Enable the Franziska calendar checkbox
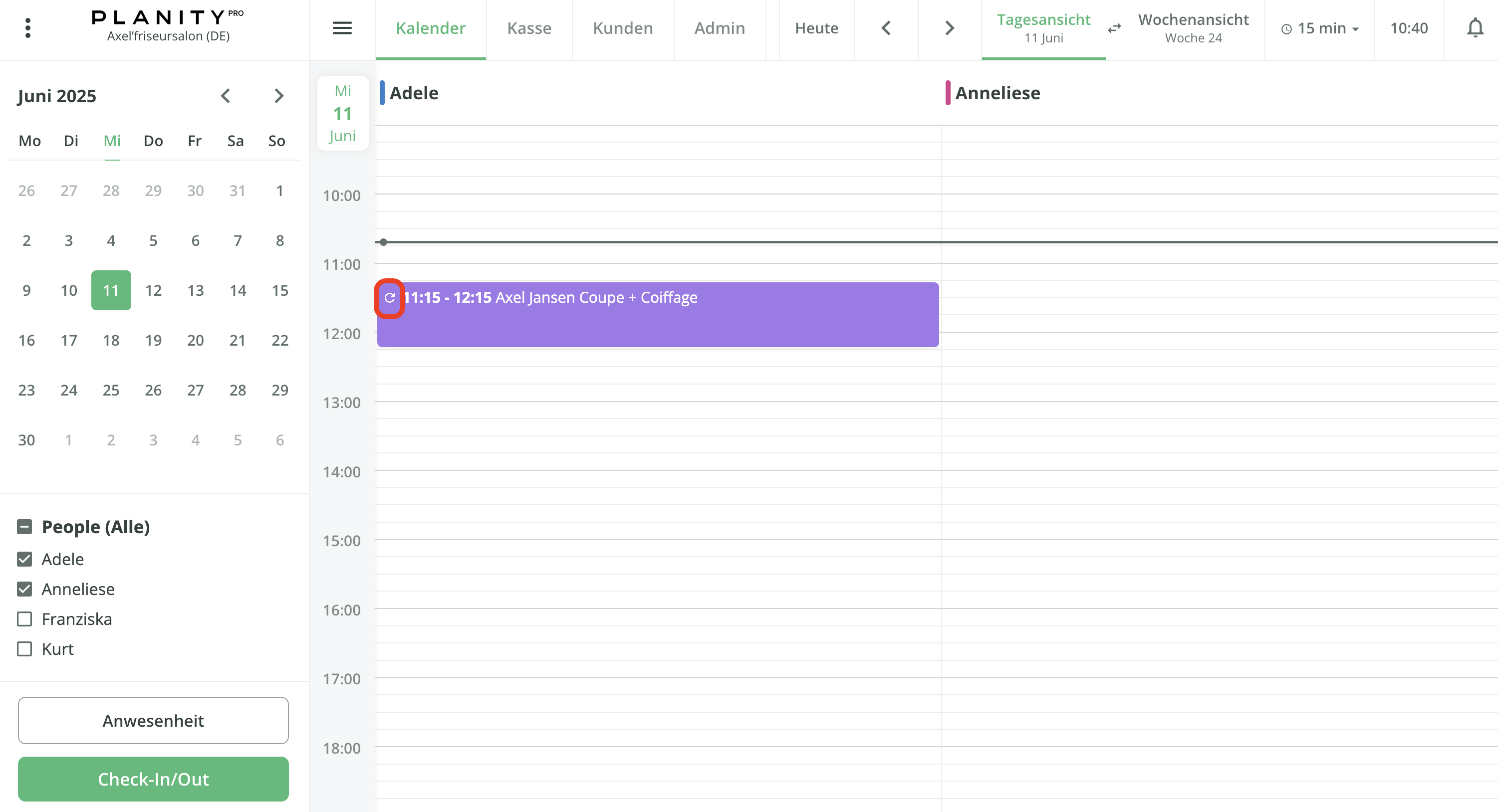The width and height of the screenshot is (1498, 812). pos(24,619)
